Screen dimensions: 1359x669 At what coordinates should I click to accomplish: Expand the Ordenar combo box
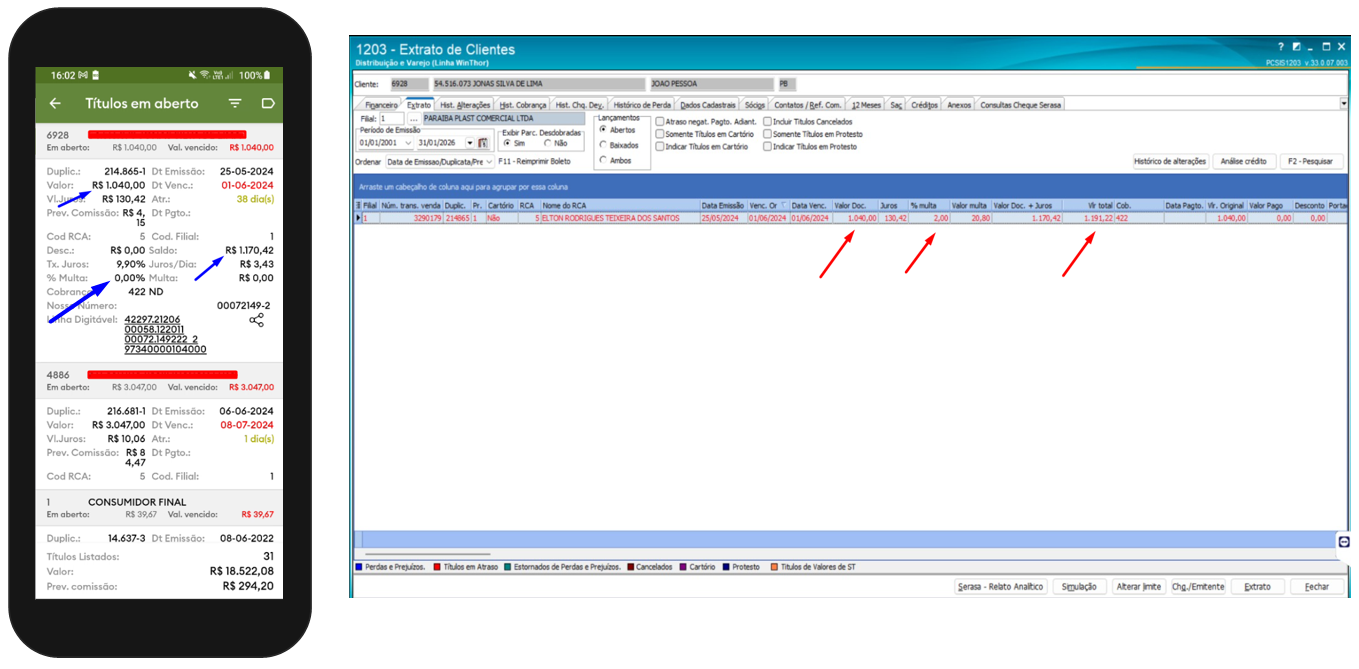[x=488, y=161]
